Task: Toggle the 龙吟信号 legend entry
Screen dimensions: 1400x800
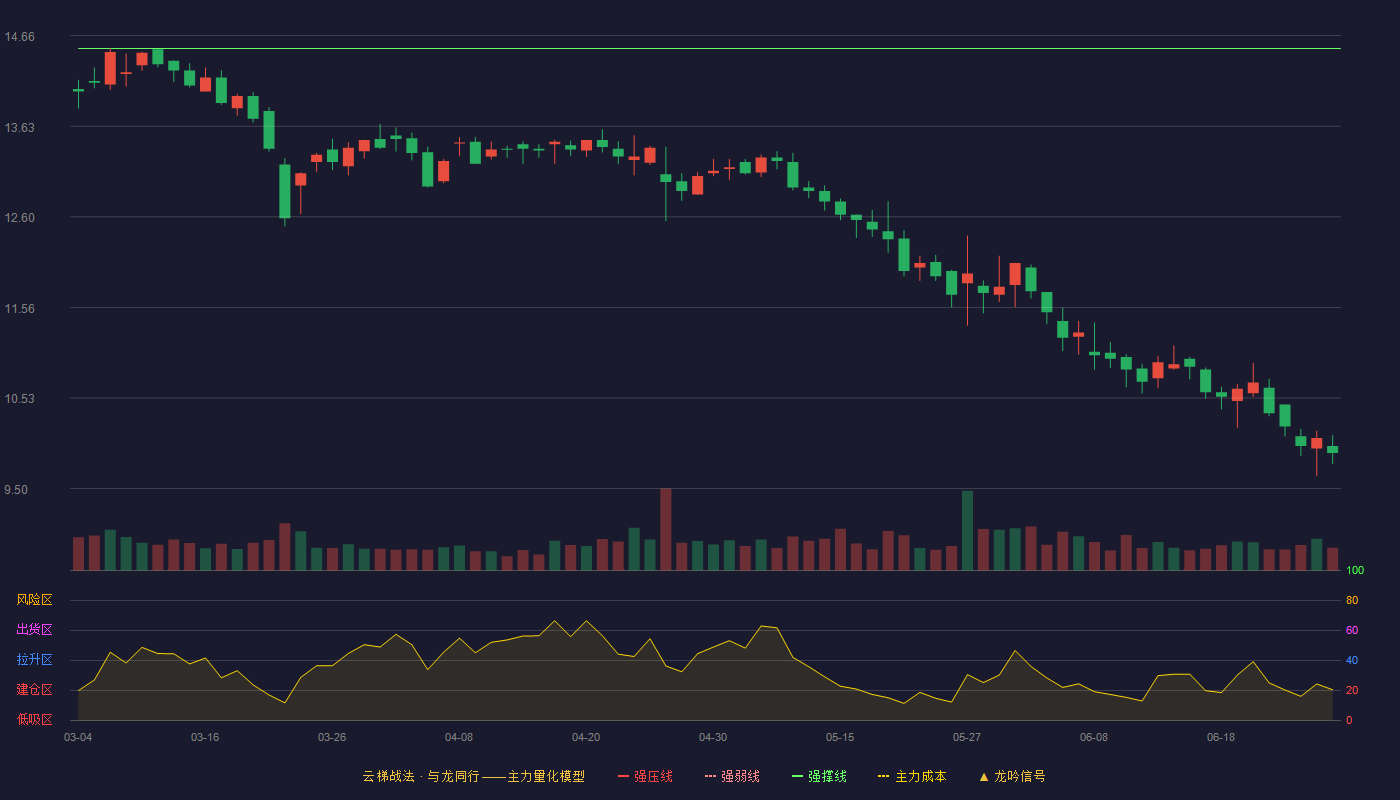Action: (1012, 776)
